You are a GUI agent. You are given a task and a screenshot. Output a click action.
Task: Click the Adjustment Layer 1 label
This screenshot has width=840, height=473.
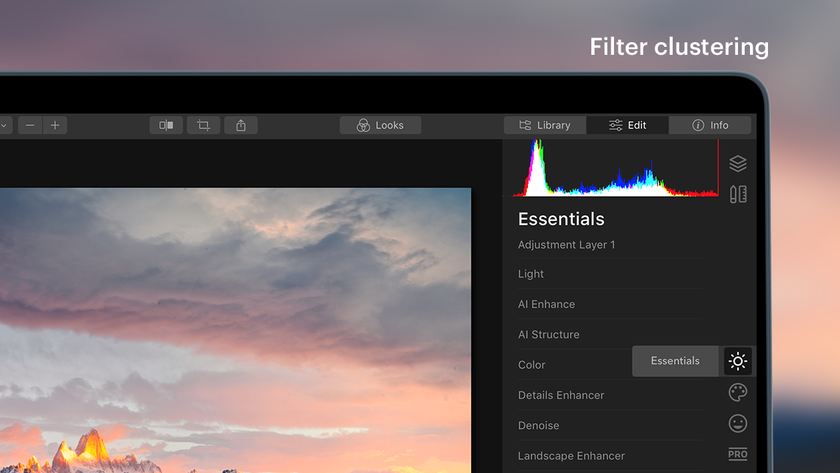click(x=566, y=245)
